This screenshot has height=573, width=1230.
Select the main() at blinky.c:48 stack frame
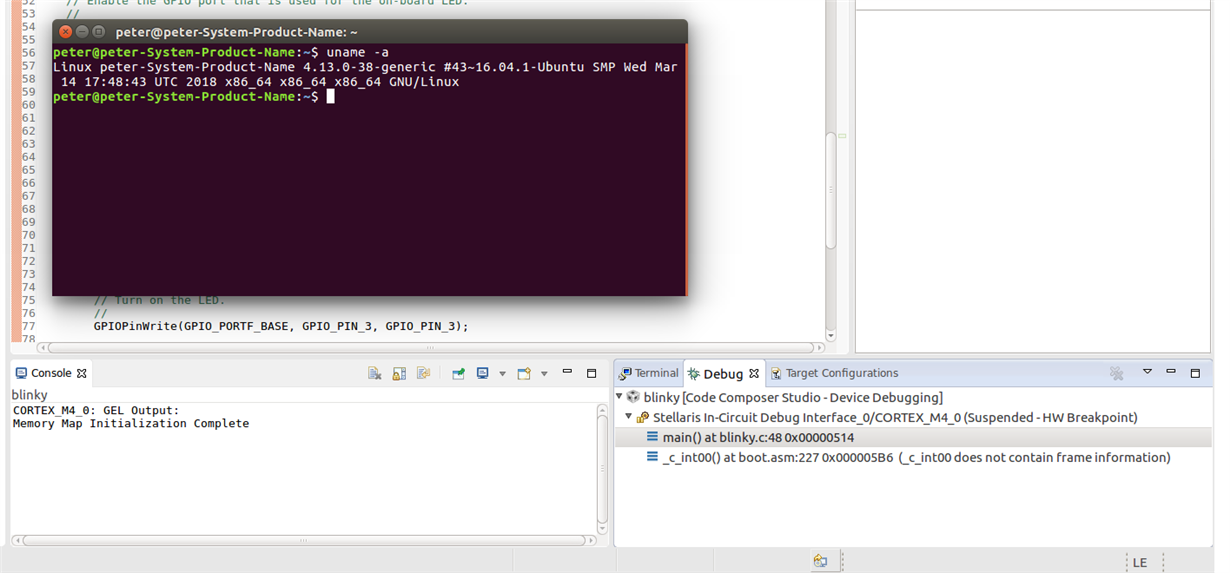tap(913, 437)
